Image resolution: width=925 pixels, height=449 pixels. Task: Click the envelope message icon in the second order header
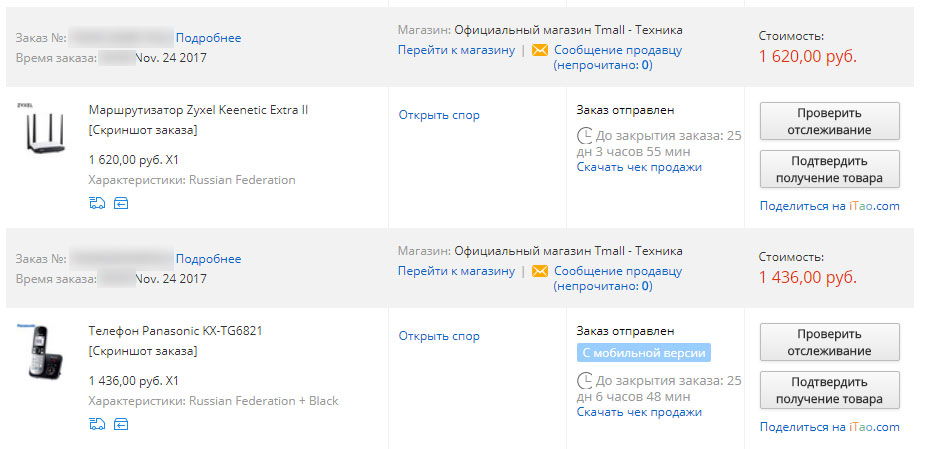[x=540, y=271]
